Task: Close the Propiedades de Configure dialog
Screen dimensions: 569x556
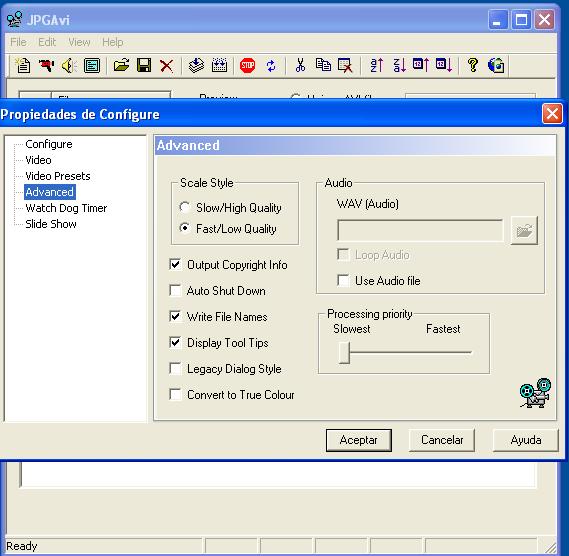Action: 552,114
